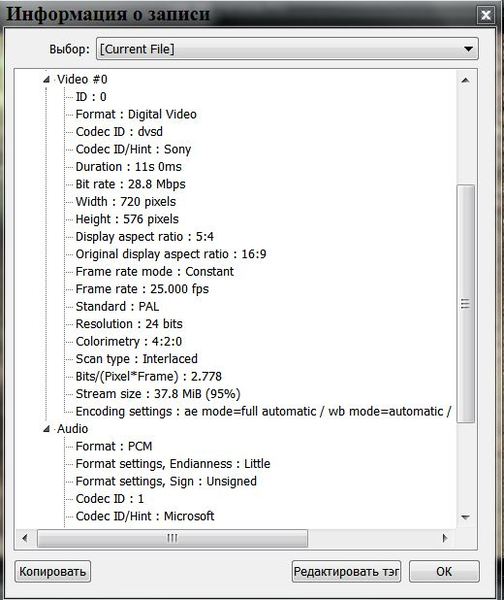
Task: Select the row 'Format : Digital Video'
Action: 136,114
